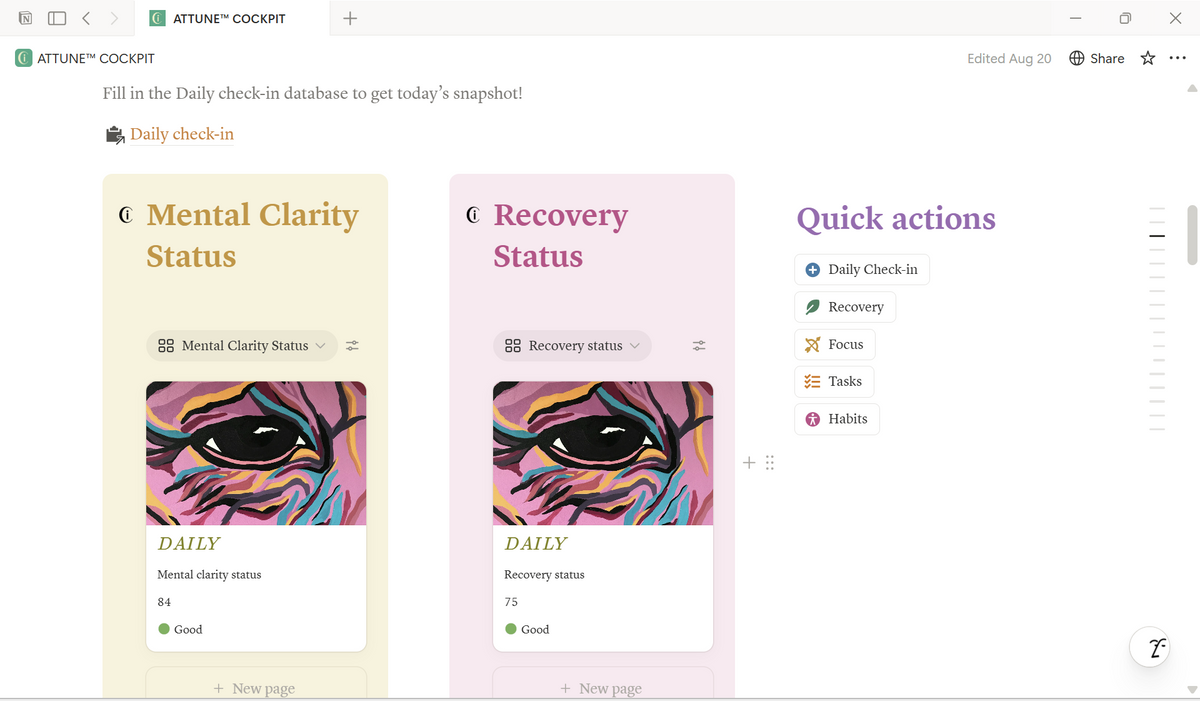The image size is (1200, 701).
Task: Click the logo beside Mental Clarity Status heading
Action: point(126,215)
